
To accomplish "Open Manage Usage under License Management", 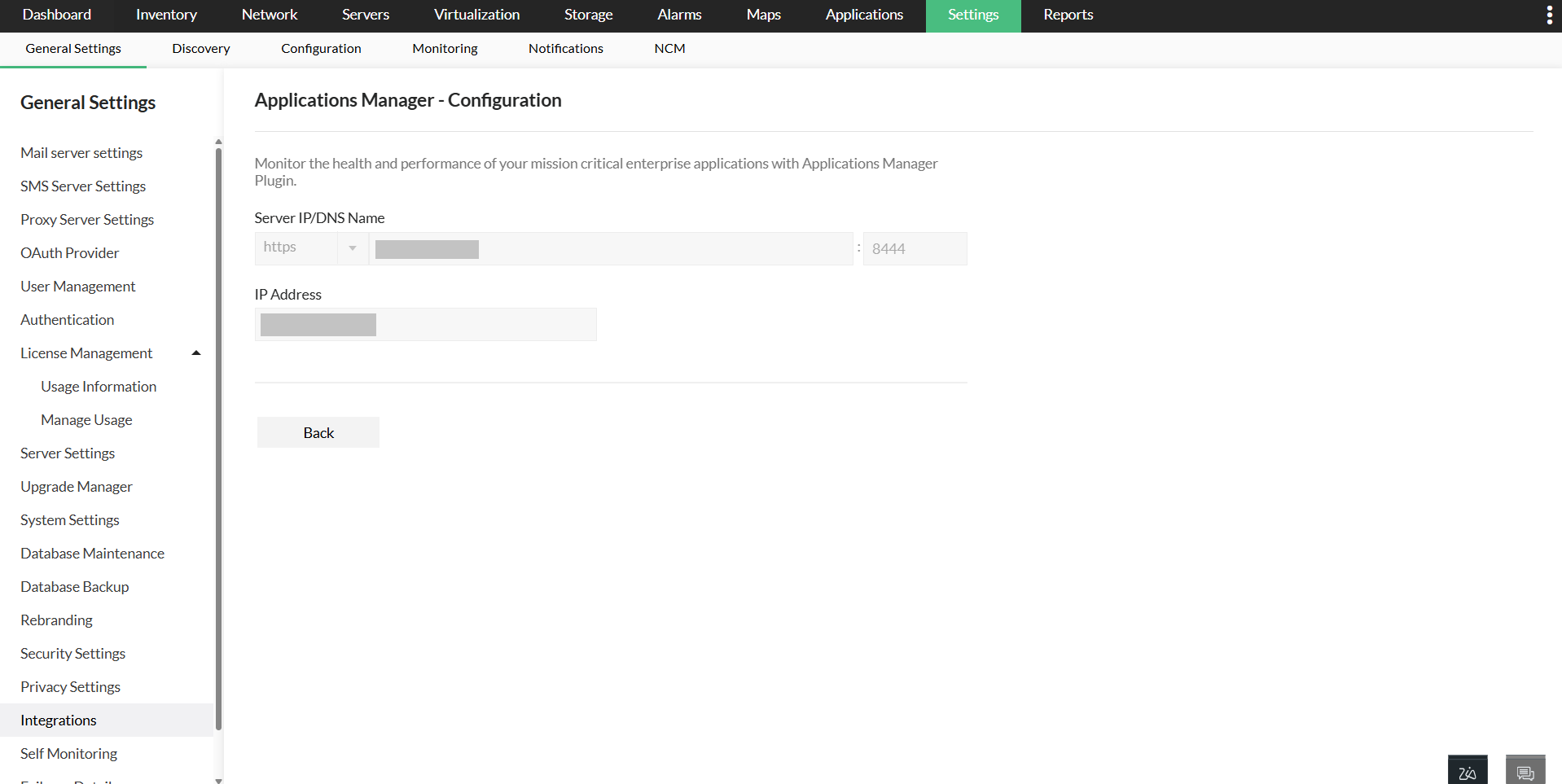I will [86, 420].
